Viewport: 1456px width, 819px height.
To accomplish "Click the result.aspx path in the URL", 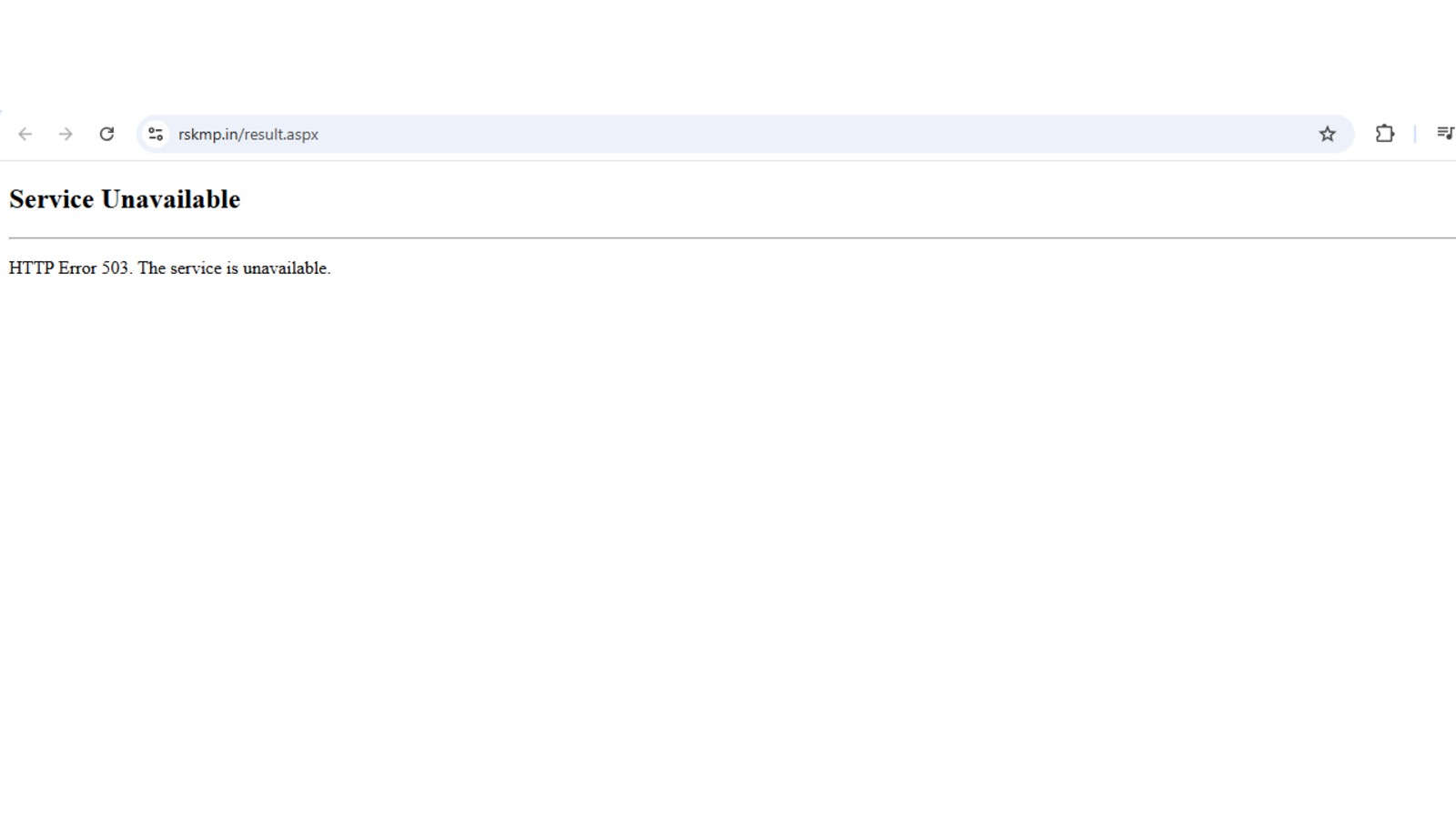I will [x=281, y=135].
